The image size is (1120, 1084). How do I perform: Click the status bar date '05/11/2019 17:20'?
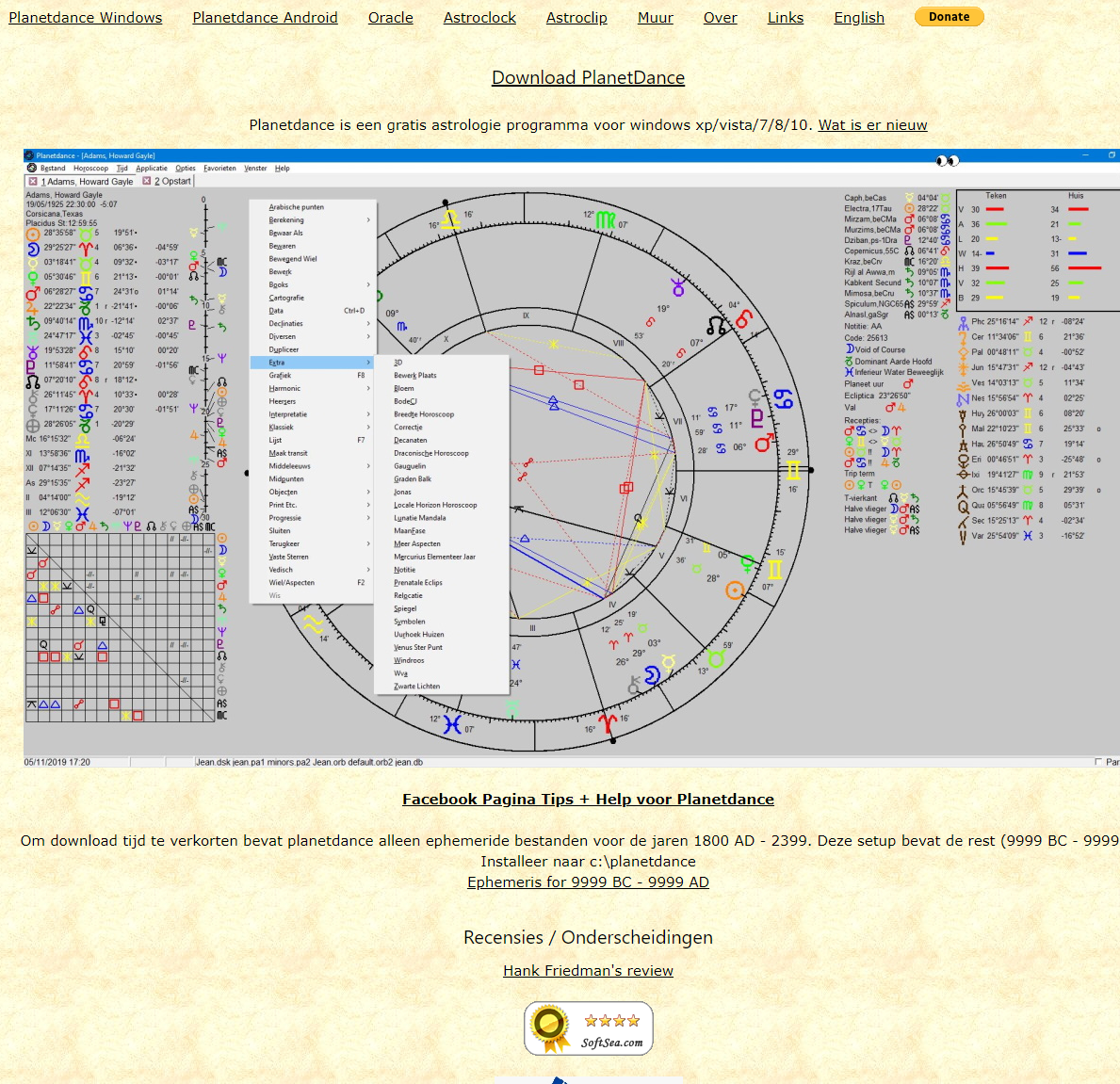[57, 762]
